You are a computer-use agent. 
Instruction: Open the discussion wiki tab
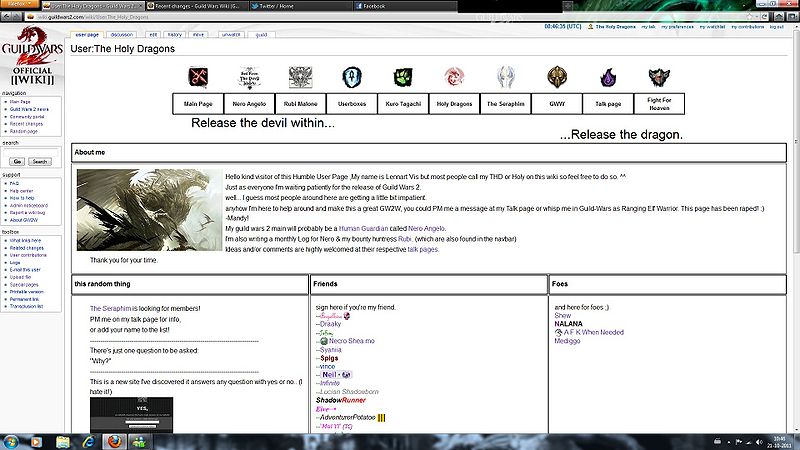(122, 35)
